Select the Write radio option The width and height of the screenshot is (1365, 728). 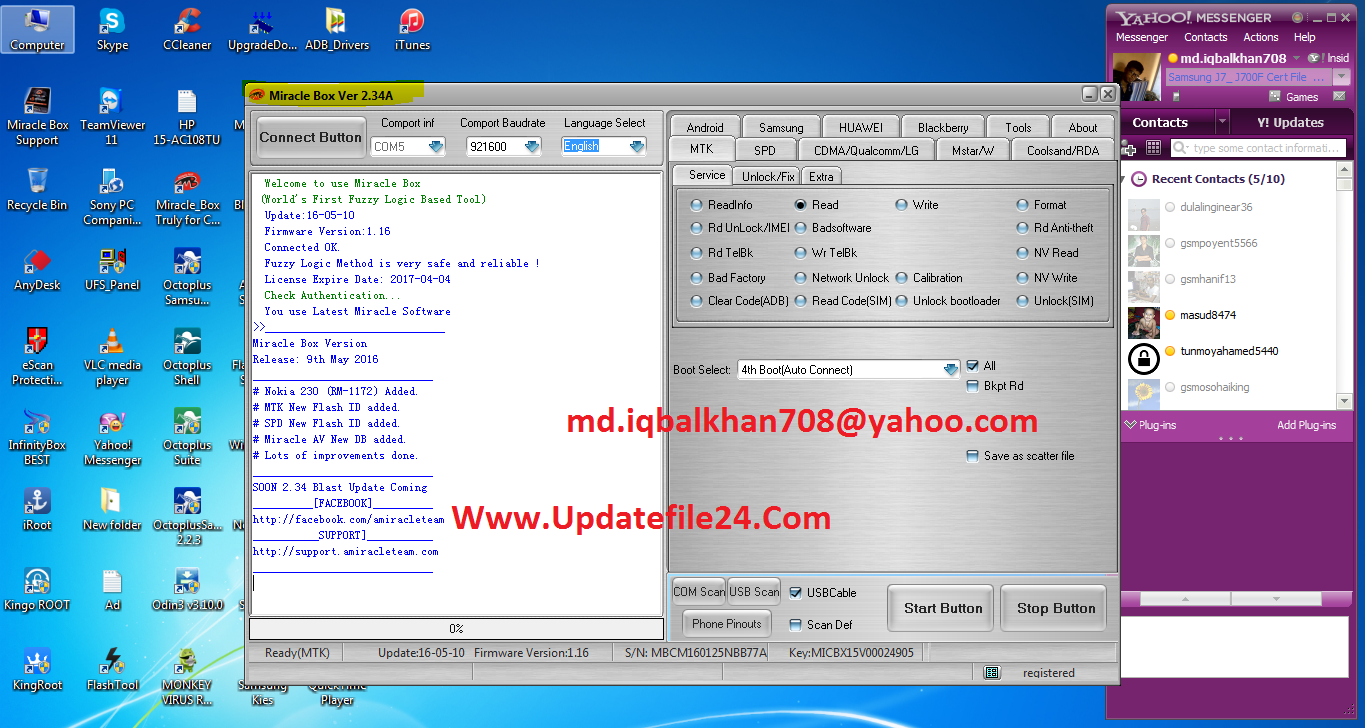click(902, 204)
